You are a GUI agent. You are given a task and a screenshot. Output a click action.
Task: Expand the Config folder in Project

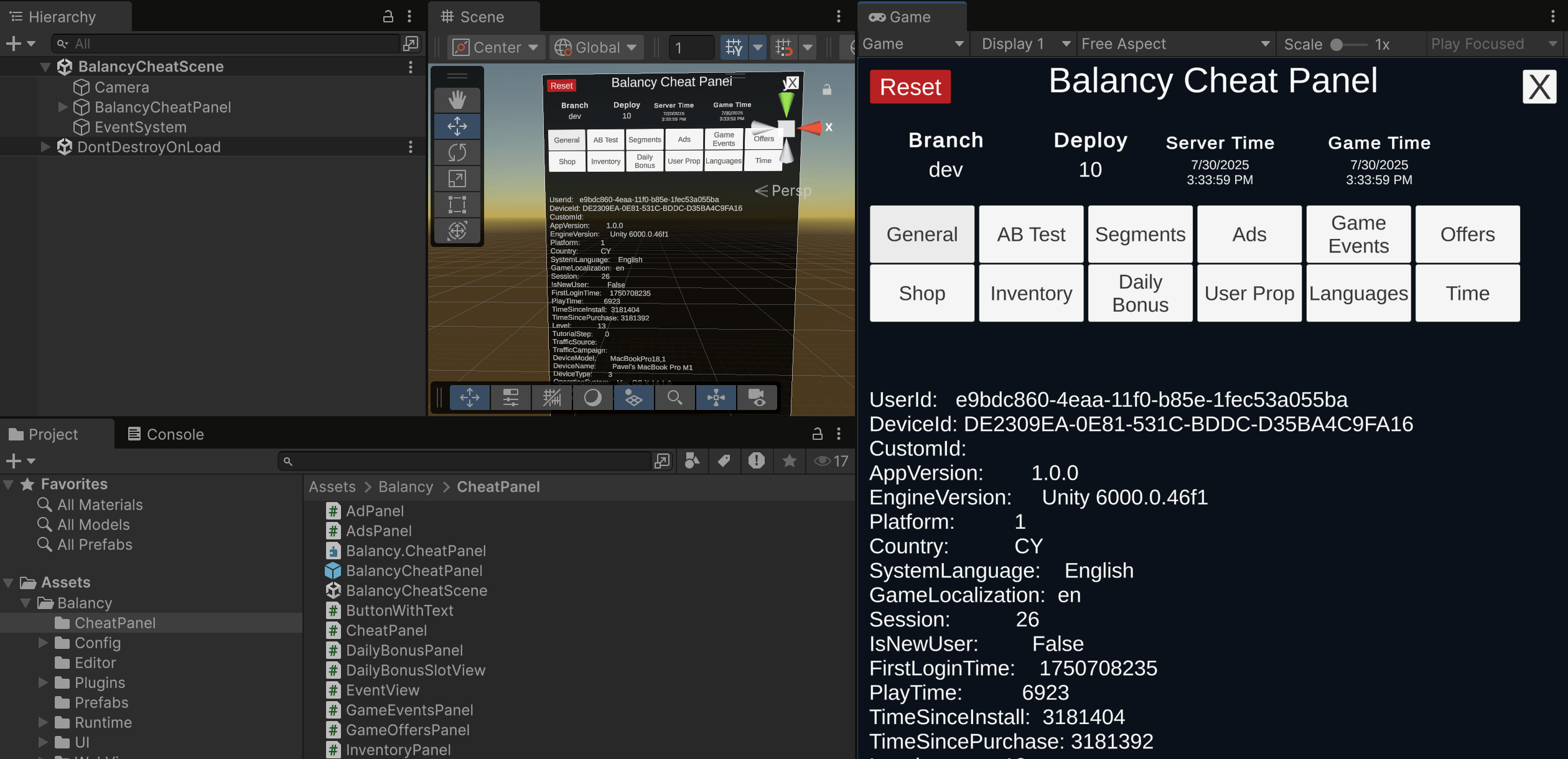point(43,643)
